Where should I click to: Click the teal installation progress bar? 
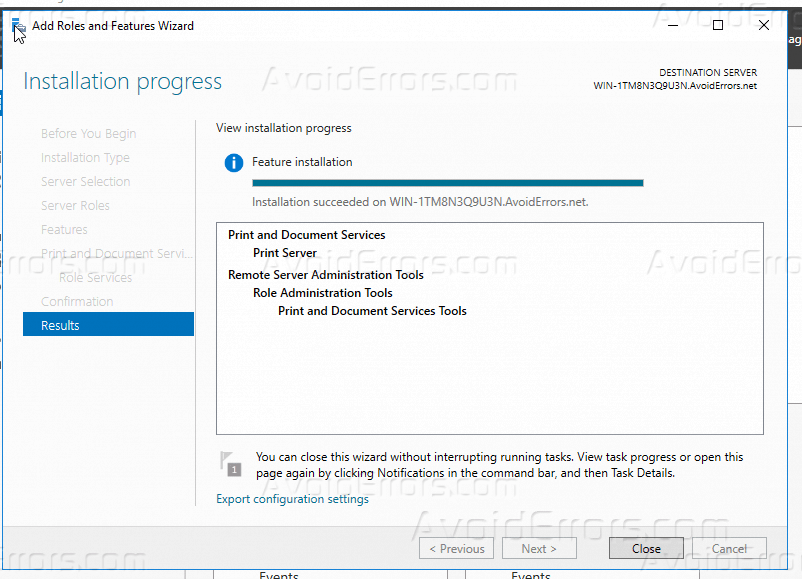[x=447, y=182]
